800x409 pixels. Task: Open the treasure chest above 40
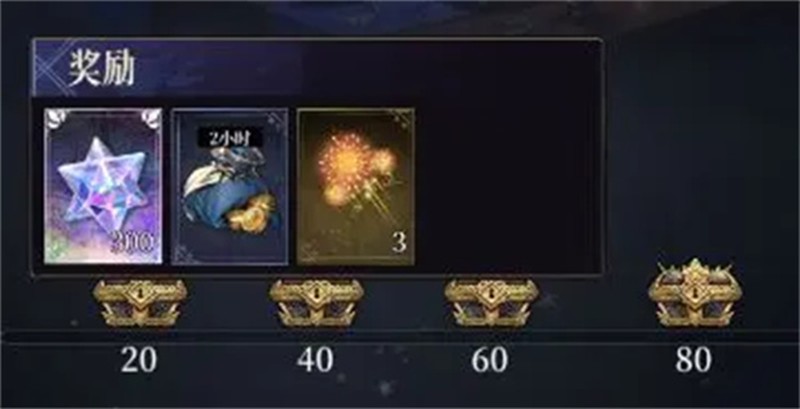pos(316,302)
